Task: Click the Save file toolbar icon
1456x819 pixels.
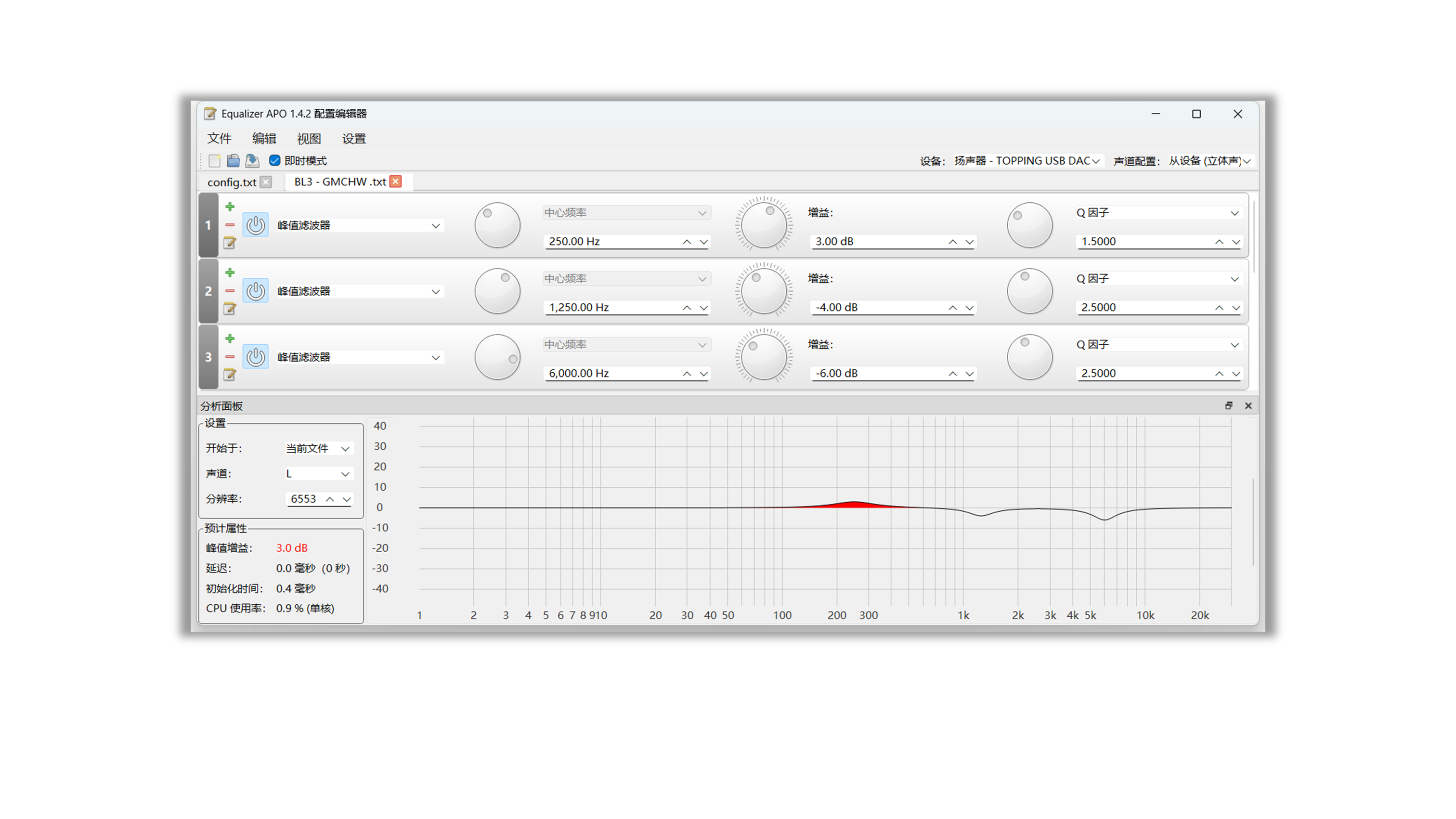Action: (252, 161)
